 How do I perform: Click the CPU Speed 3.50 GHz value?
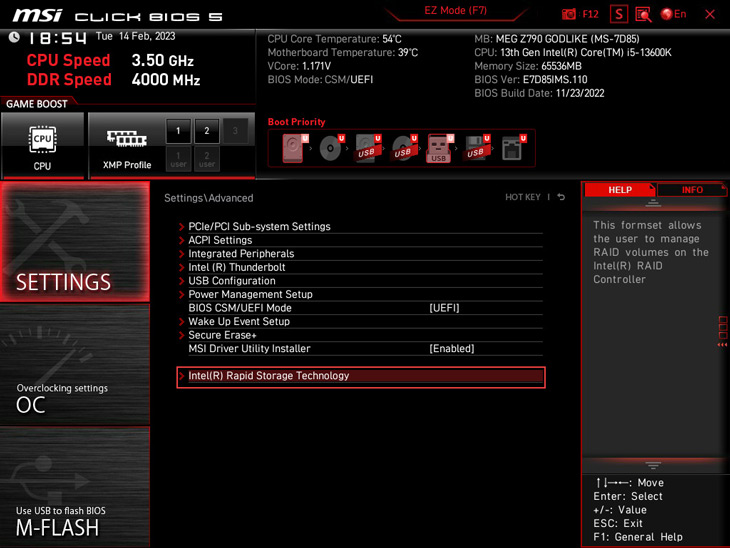[x=162, y=60]
